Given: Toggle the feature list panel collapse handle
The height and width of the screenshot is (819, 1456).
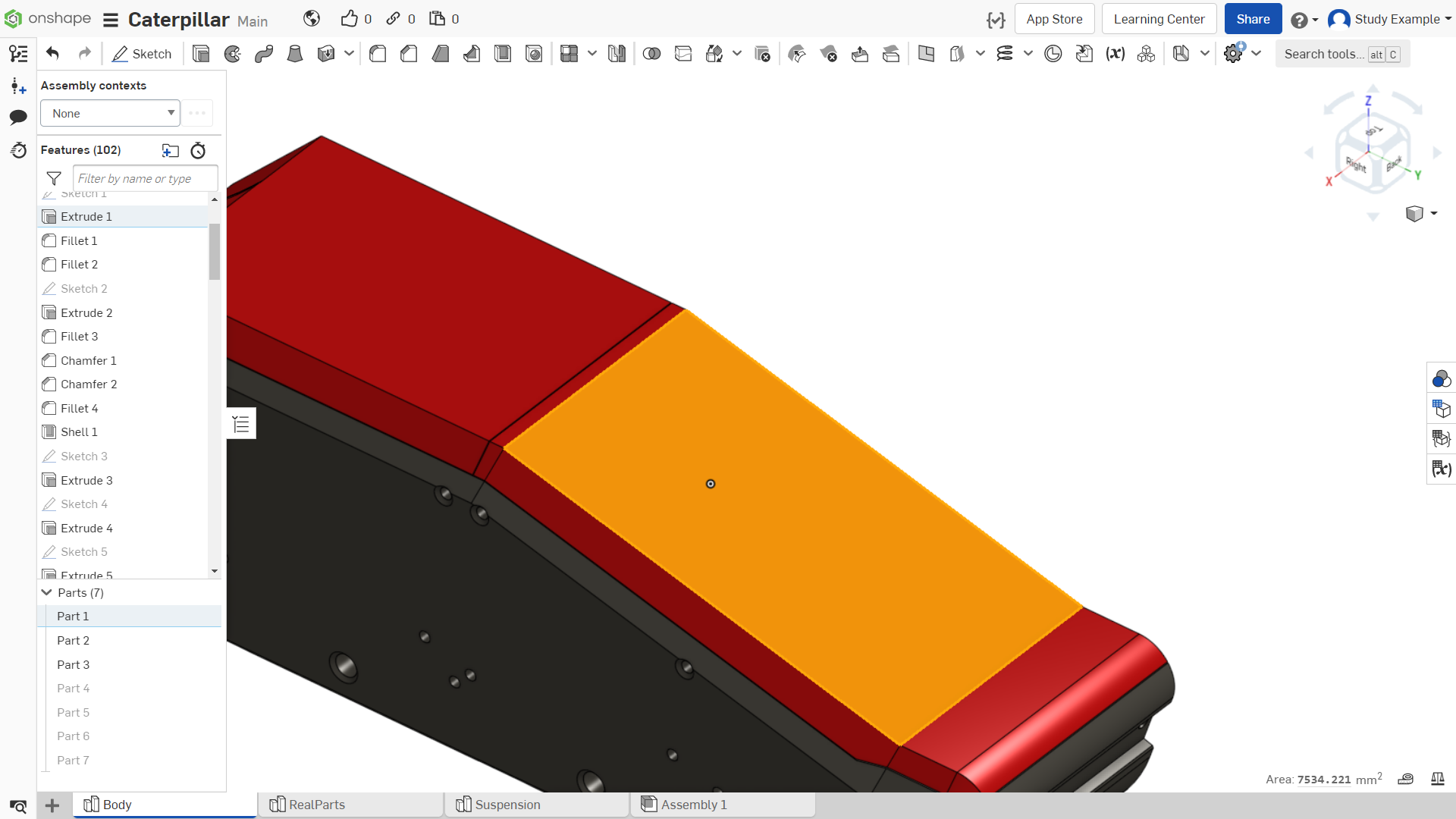Looking at the screenshot, I should point(241,424).
